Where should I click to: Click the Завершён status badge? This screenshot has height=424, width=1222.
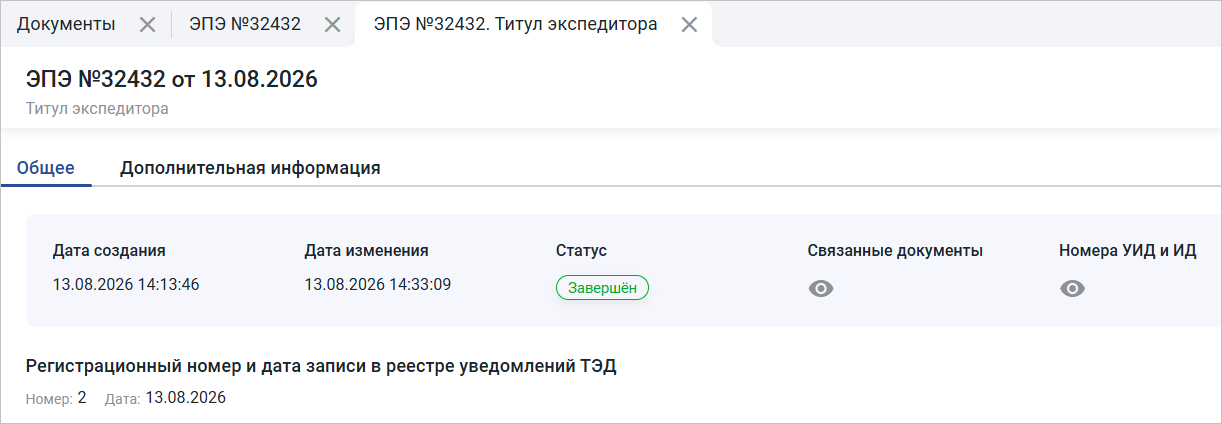click(603, 288)
